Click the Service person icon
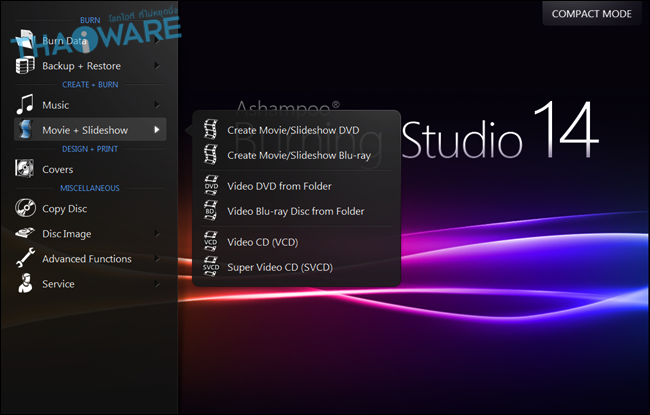Screen dimensions: 650x415 [25, 283]
